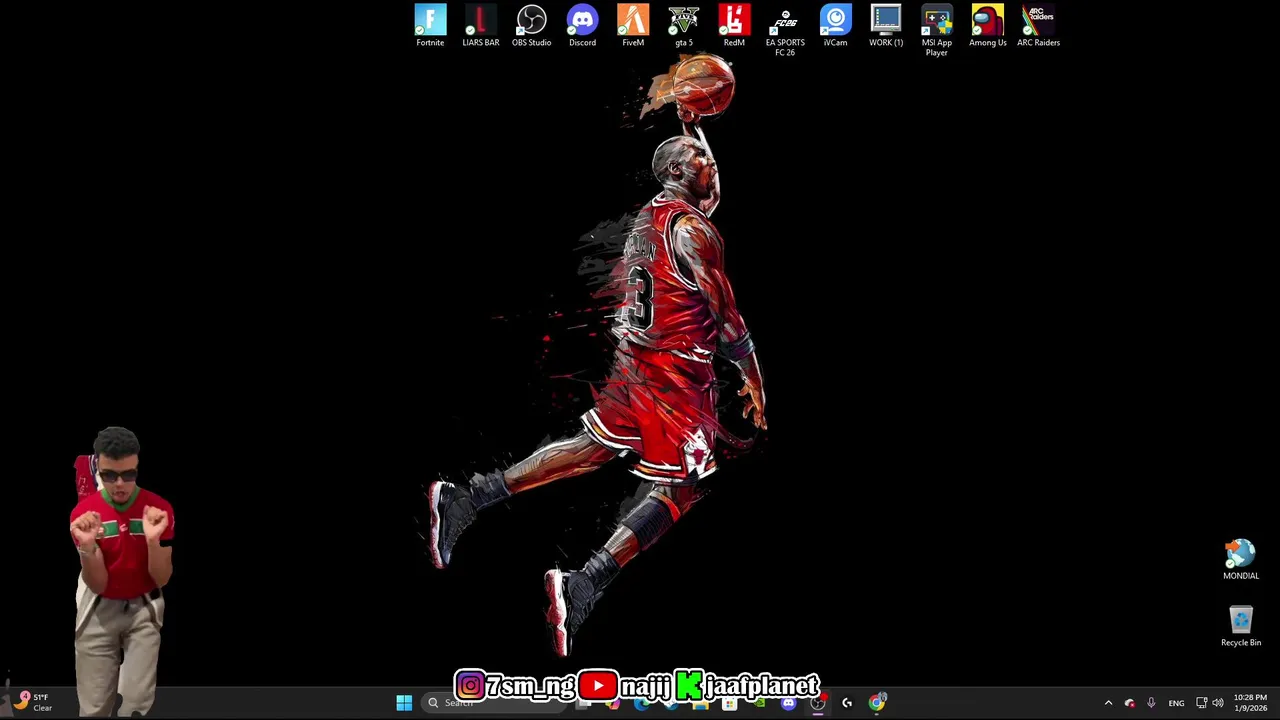Open the weather widget showing Clear

click(30, 702)
